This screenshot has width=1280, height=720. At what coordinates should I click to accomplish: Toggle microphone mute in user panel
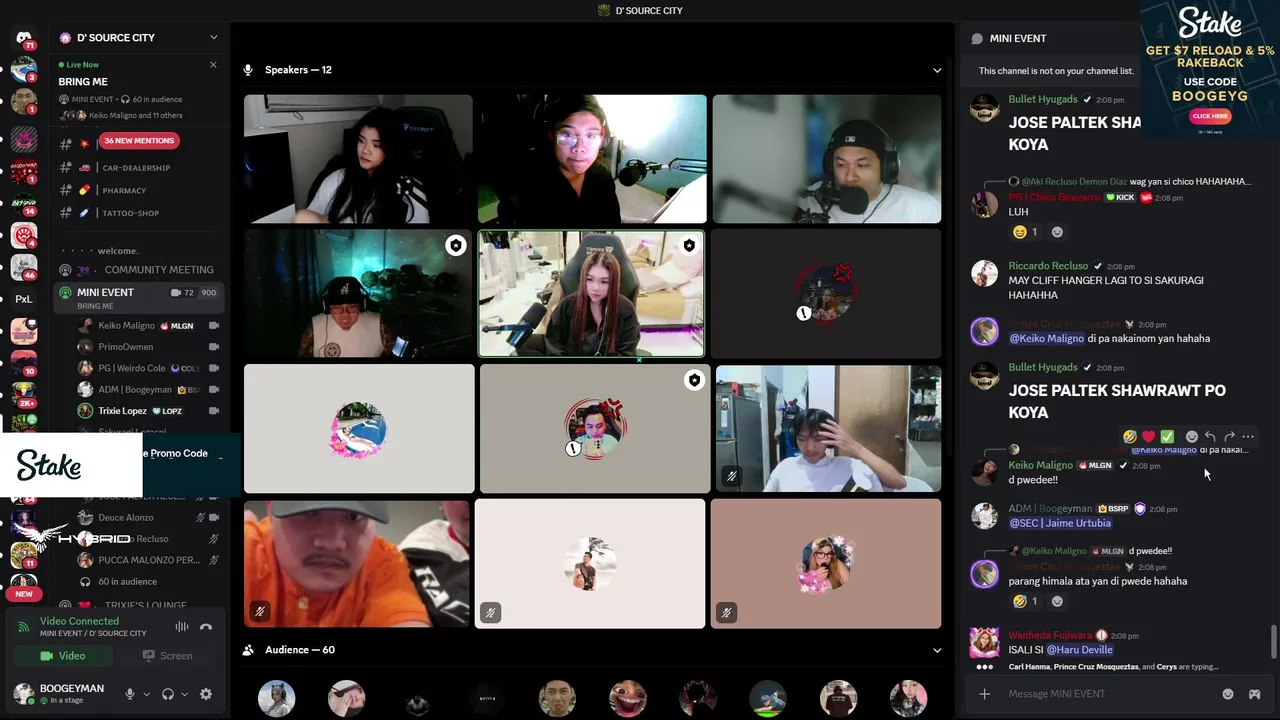point(129,694)
